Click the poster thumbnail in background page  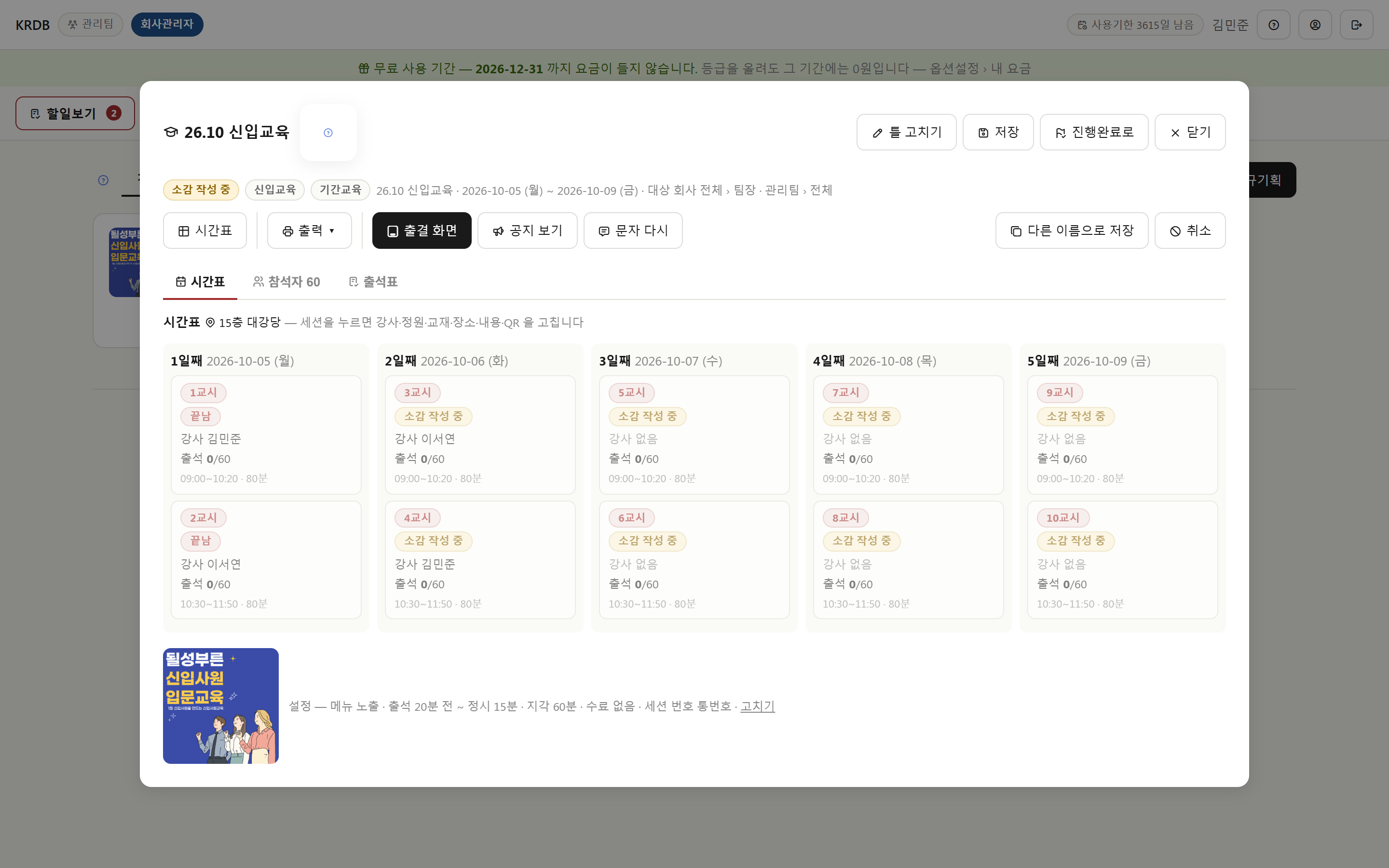click(124, 262)
